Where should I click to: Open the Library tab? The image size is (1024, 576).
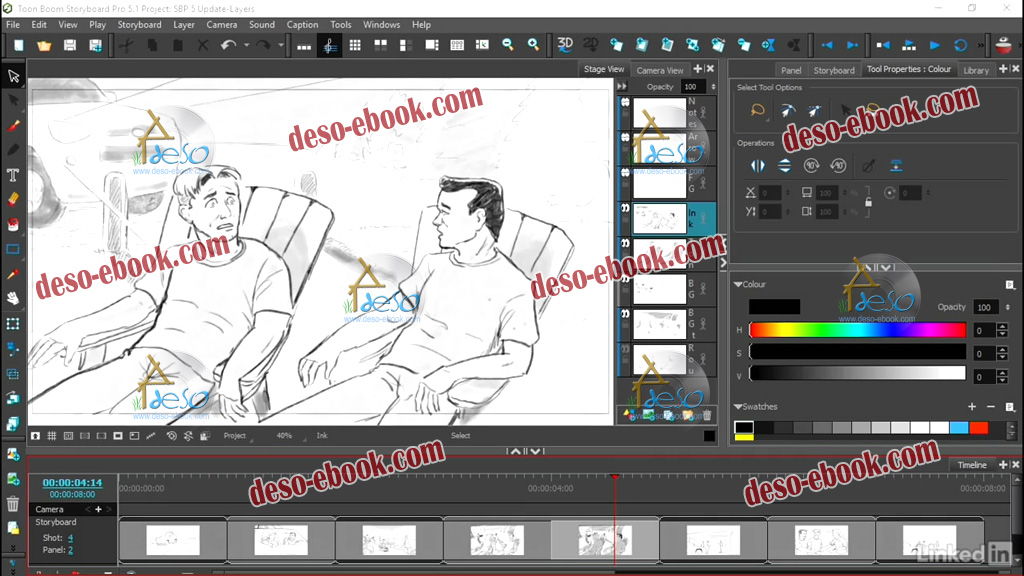(976, 70)
